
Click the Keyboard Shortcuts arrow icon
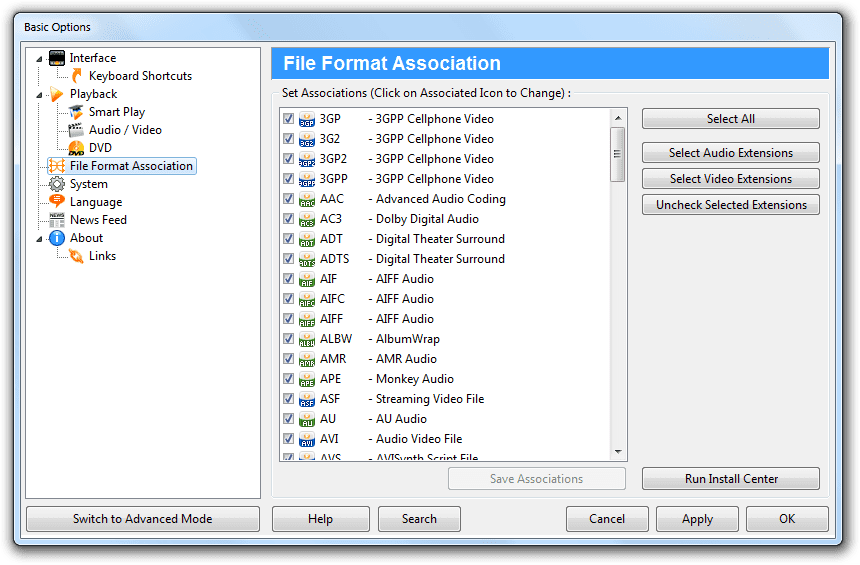[77, 76]
